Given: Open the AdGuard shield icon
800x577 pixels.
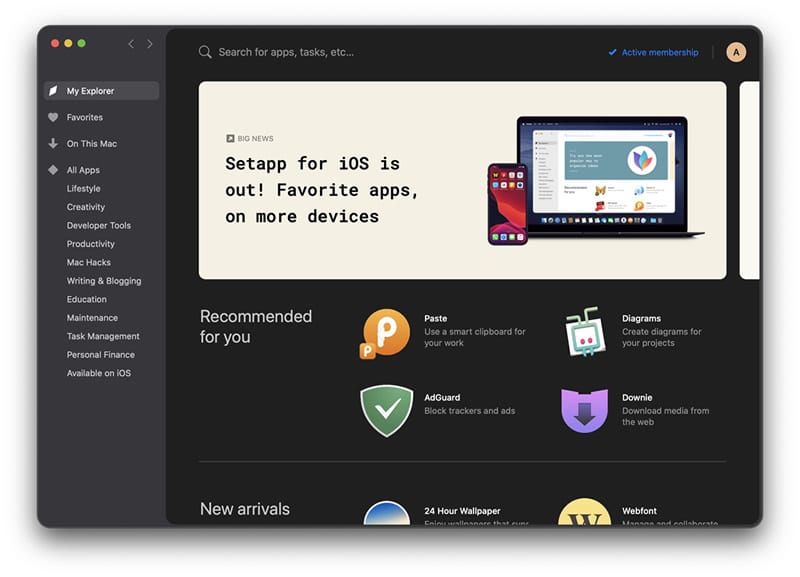Looking at the screenshot, I should point(386,411).
